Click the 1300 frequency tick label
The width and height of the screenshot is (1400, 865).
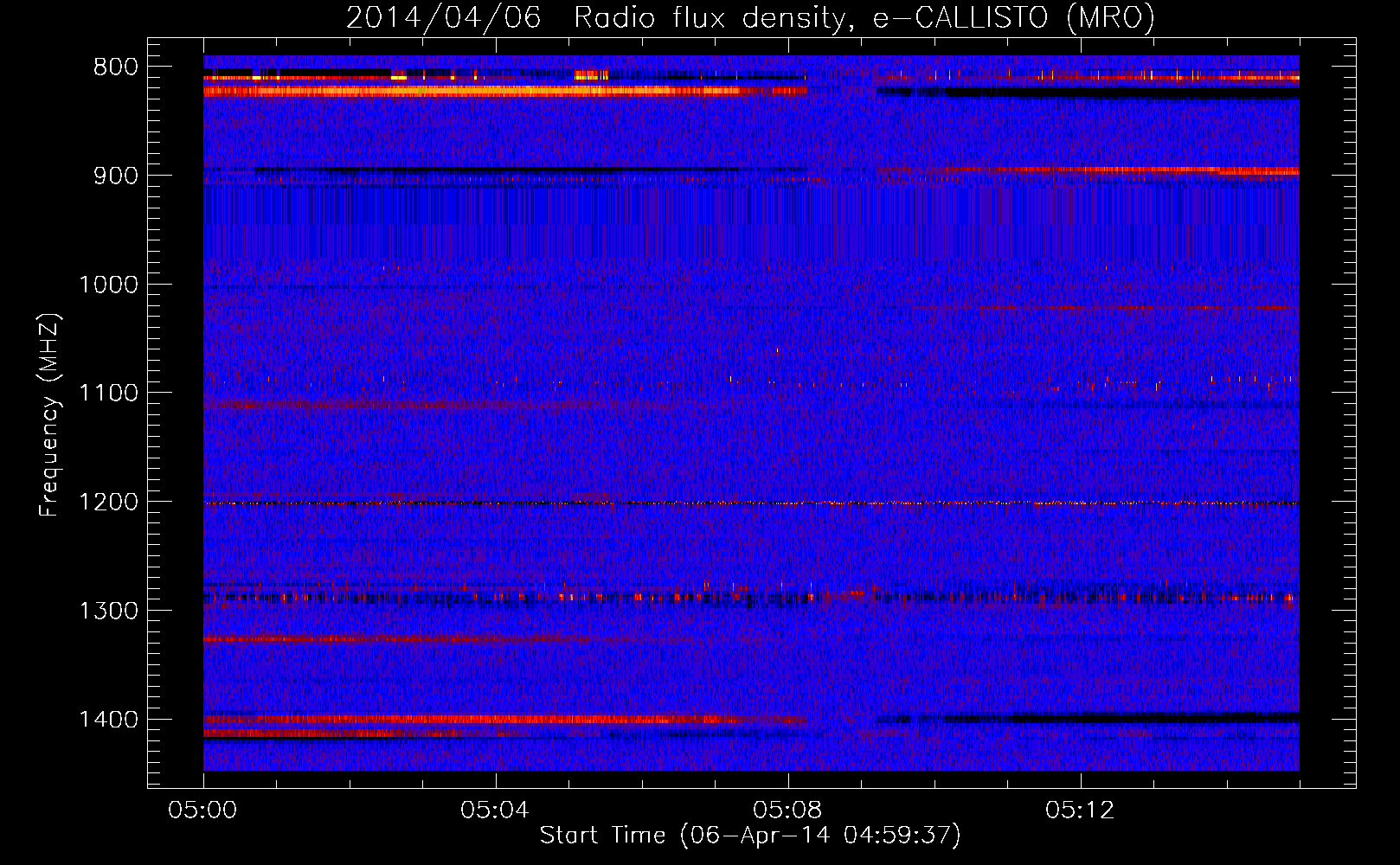(108, 612)
